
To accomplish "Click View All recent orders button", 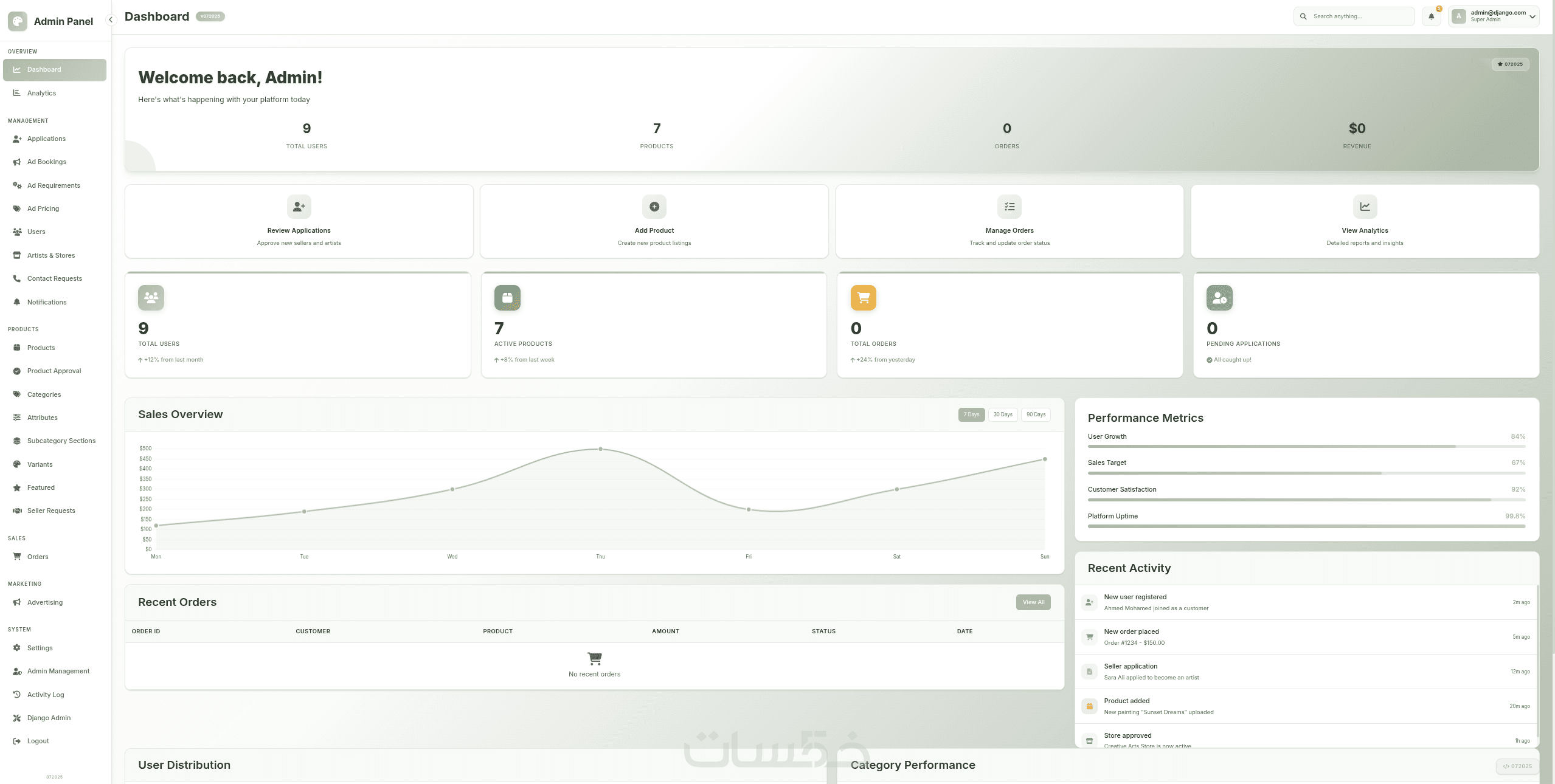I will [x=1033, y=602].
